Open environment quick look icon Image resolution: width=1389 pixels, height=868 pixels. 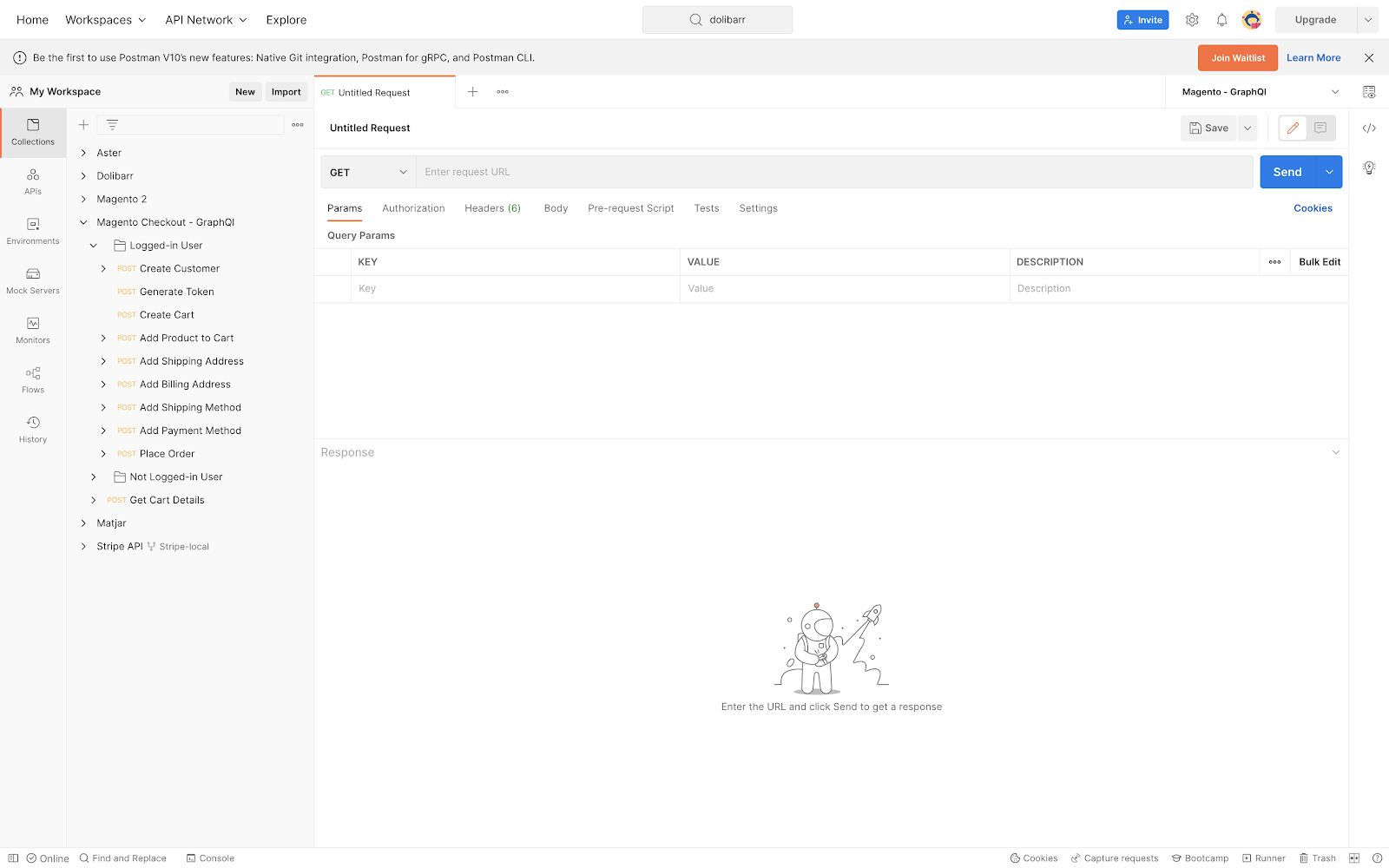[1369, 92]
